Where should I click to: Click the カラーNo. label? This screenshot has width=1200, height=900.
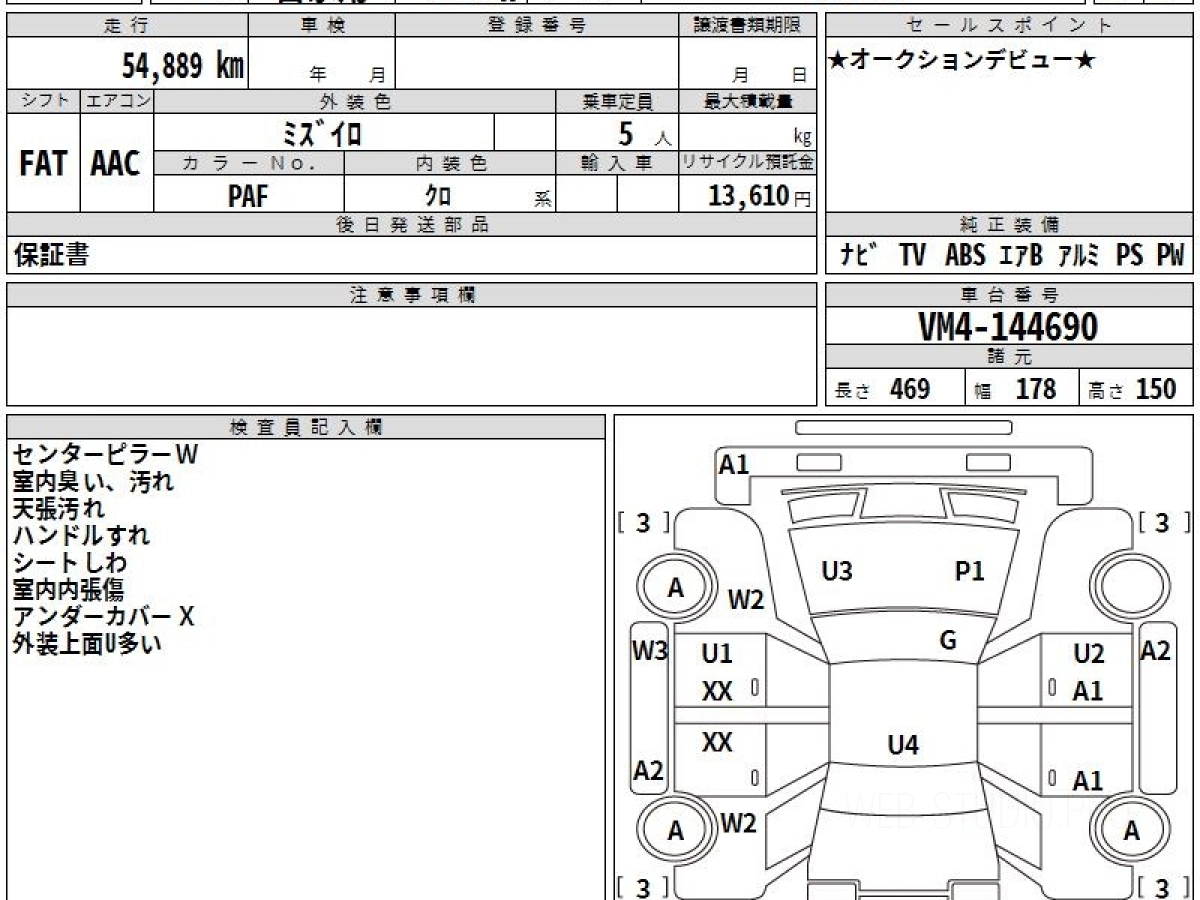tap(249, 163)
